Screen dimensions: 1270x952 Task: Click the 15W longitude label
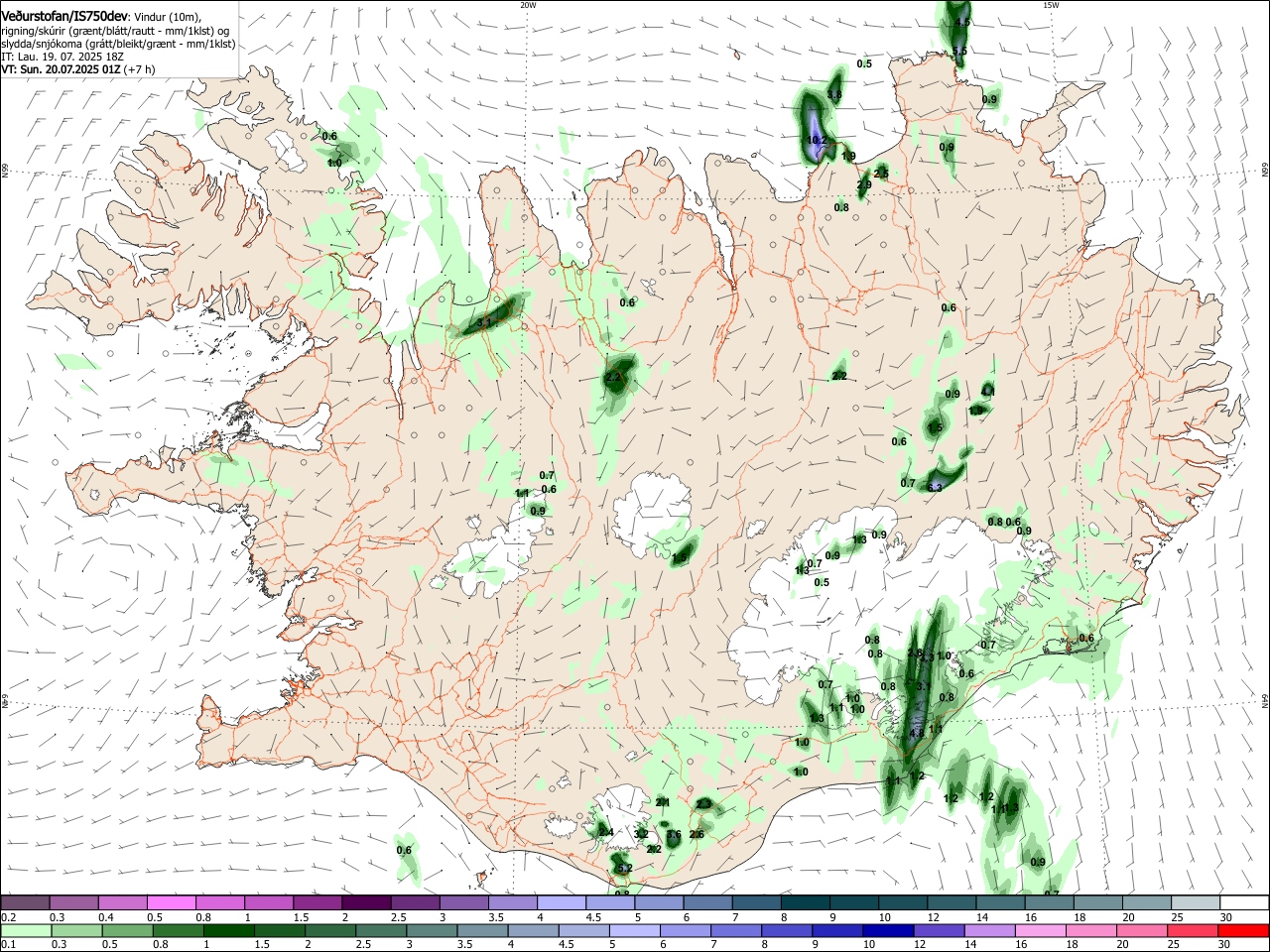[x=1050, y=4]
